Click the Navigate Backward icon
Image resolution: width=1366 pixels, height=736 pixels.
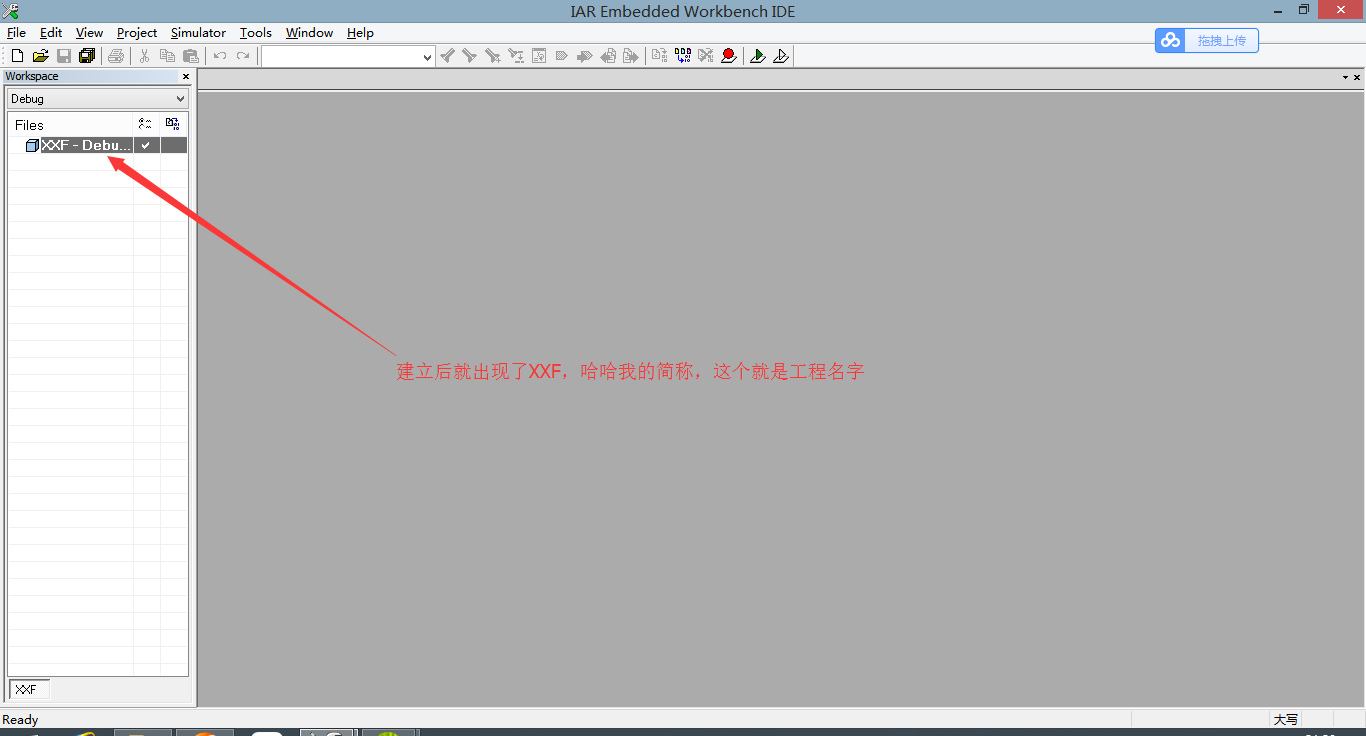(x=608, y=56)
